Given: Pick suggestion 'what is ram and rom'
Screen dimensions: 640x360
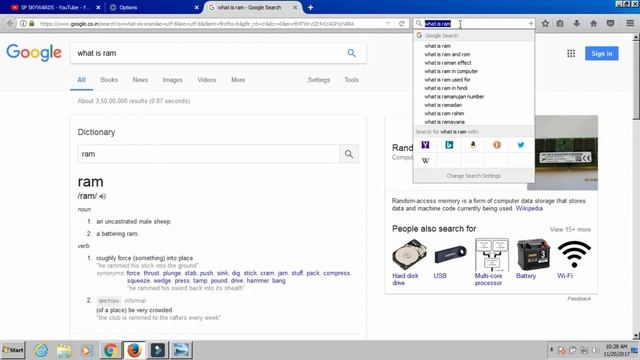Looking at the screenshot, I should [x=473, y=54].
